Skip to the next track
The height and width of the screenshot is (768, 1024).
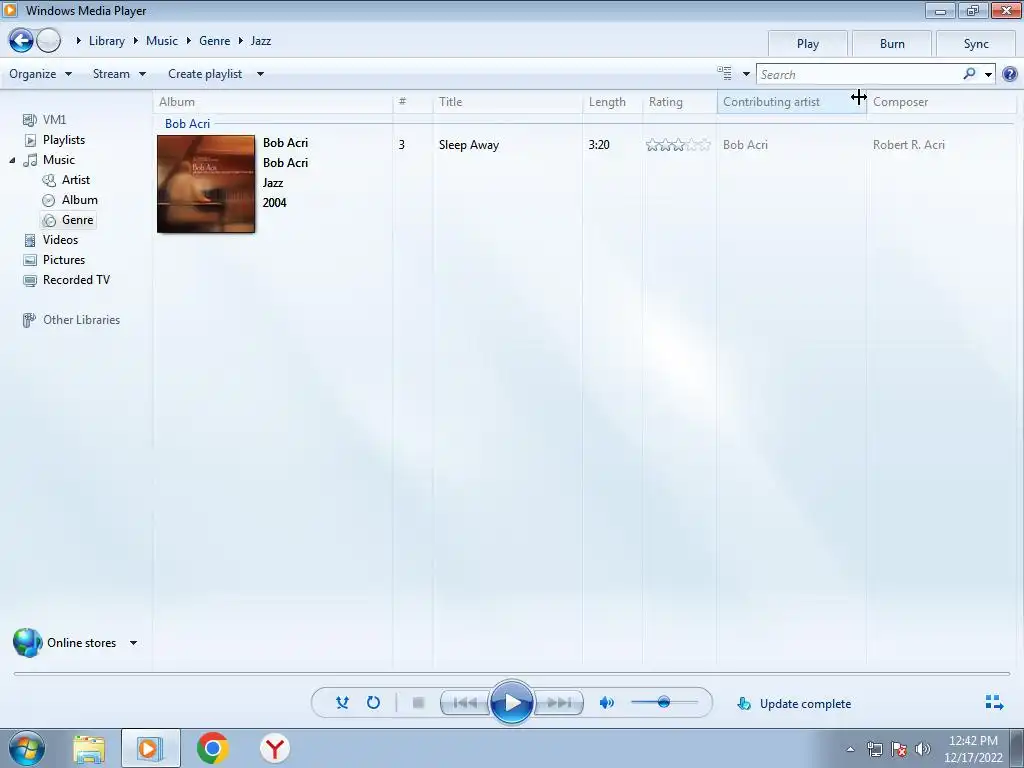[x=558, y=703]
